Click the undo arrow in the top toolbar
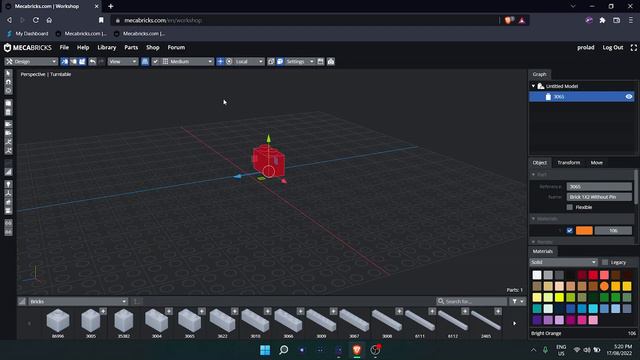Image resolution: width=640 pixels, height=360 pixels. tap(93, 62)
